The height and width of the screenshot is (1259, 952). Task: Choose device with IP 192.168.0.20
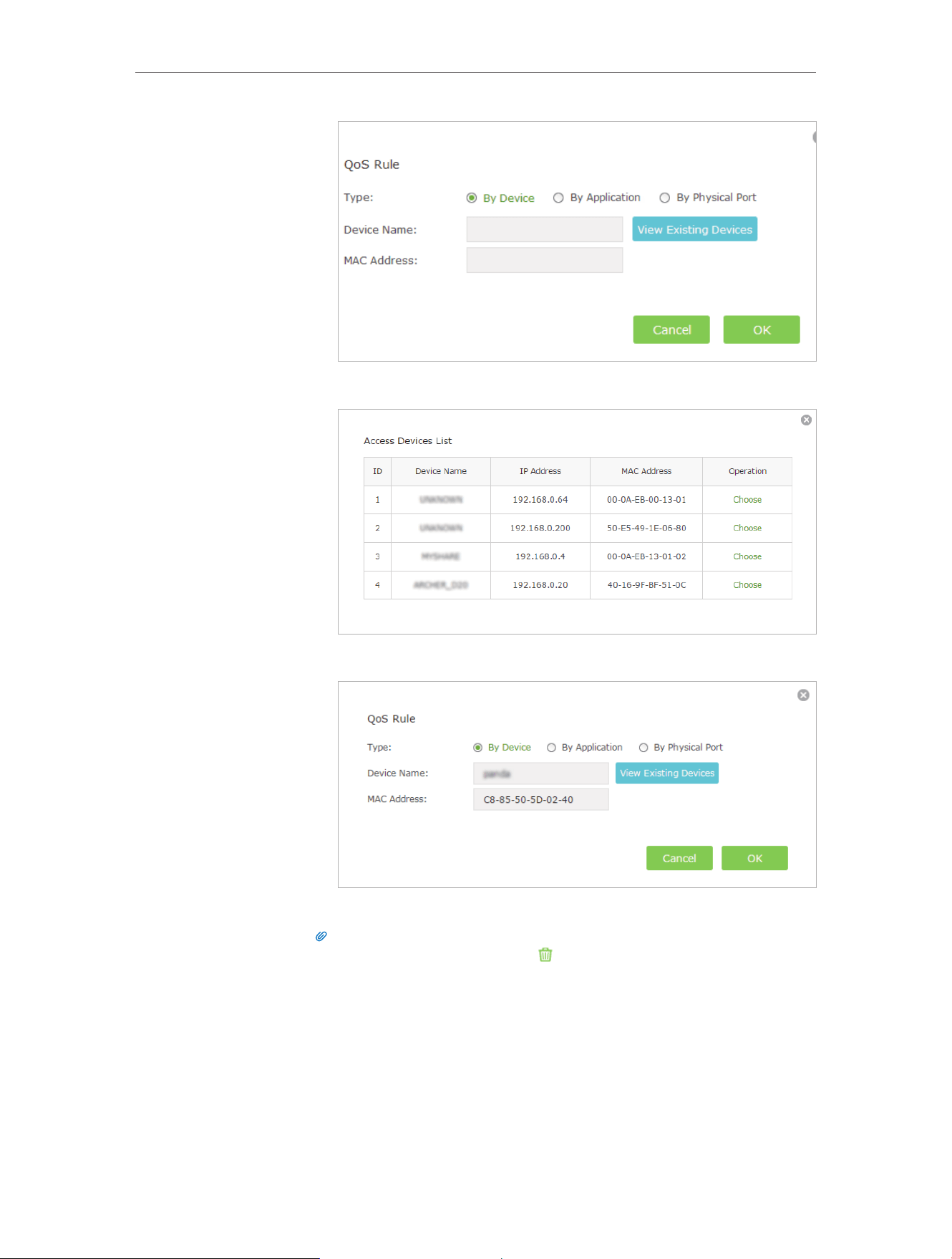click(747, 585)
